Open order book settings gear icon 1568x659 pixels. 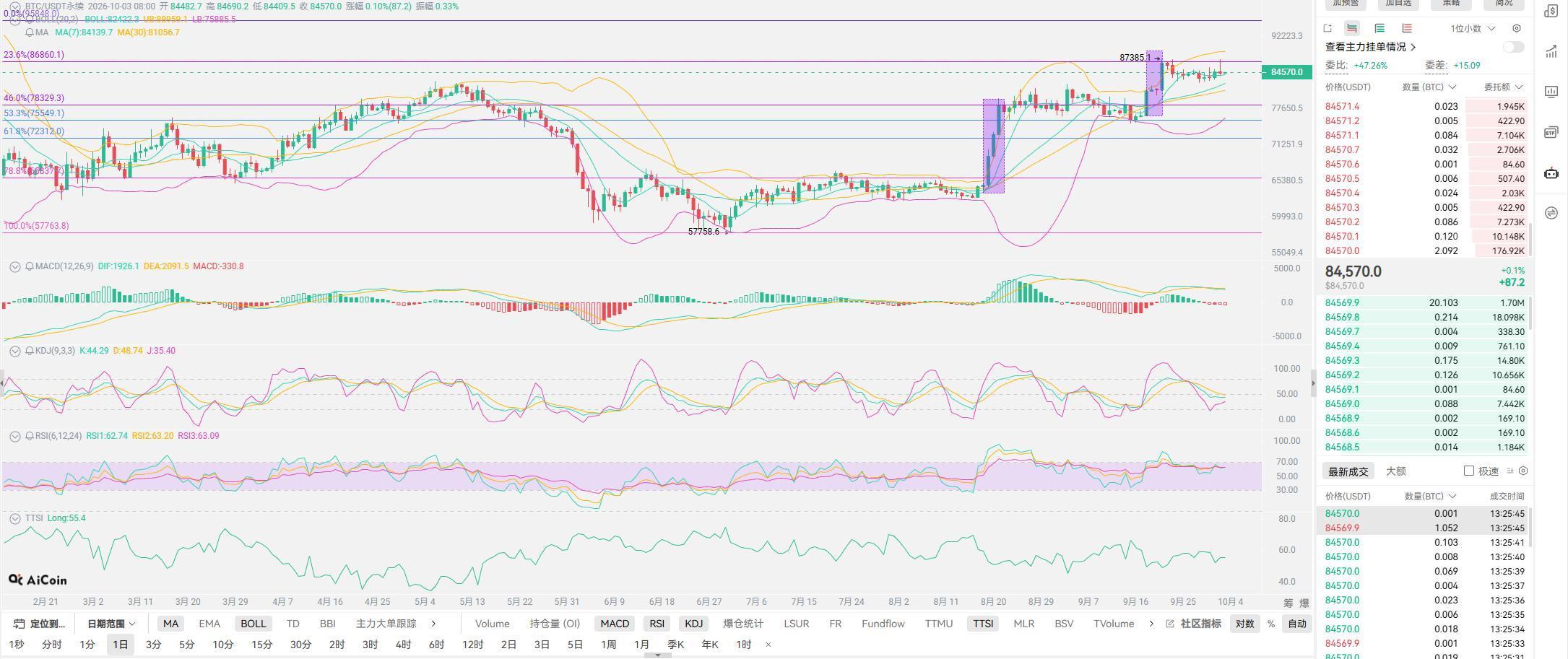coord(1517,28)
